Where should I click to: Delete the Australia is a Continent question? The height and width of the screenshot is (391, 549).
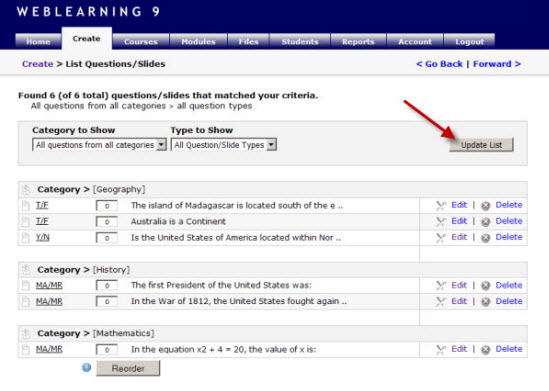point(509,221)
